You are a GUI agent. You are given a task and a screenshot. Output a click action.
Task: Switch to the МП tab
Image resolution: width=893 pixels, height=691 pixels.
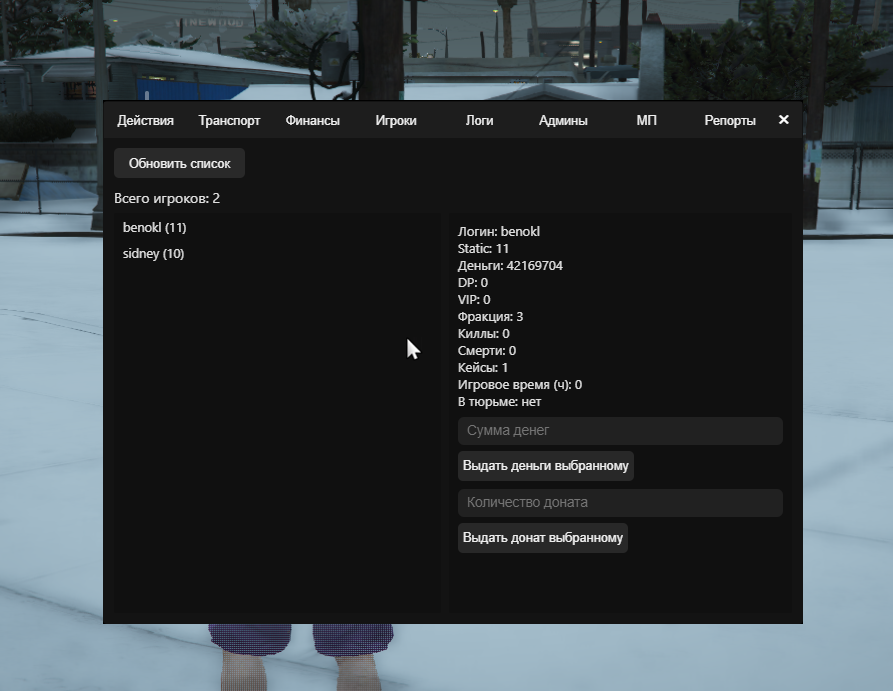click(646, 121)
